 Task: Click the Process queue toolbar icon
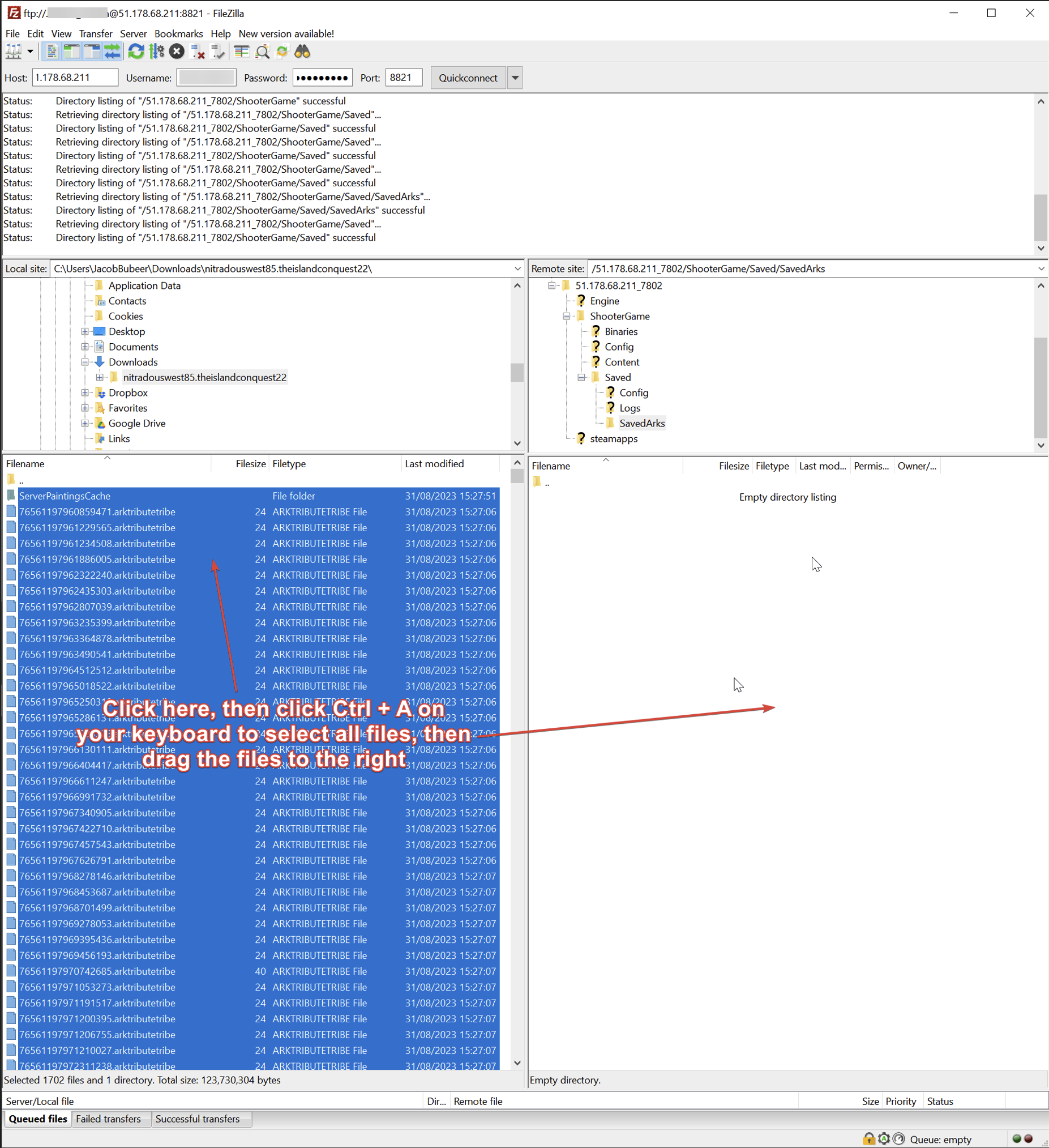click(156, 52)
